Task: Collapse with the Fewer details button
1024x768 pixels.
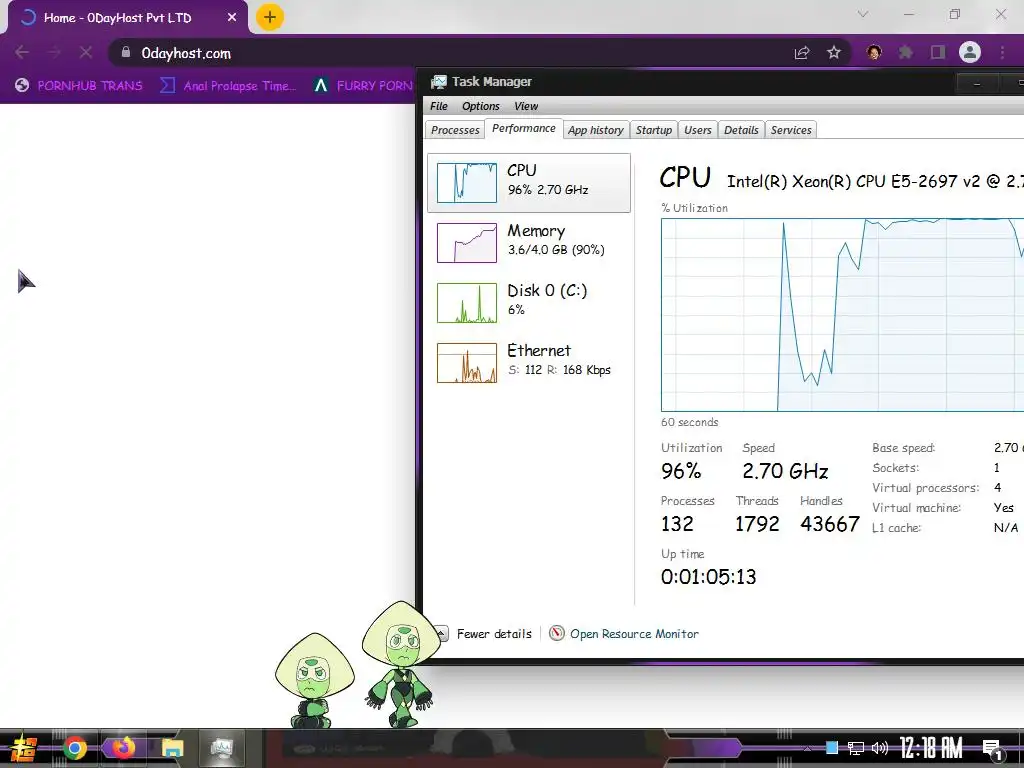Action: pyautogui.click(x=485, y=633)
